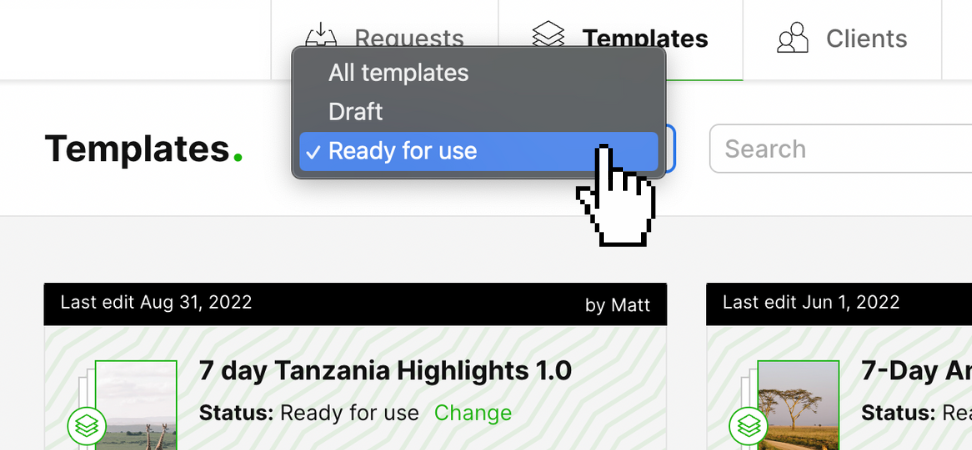The image size is (972, 450).
Task: Open the Requests tab
Action: pyautogui.click(x=408, y=39)
